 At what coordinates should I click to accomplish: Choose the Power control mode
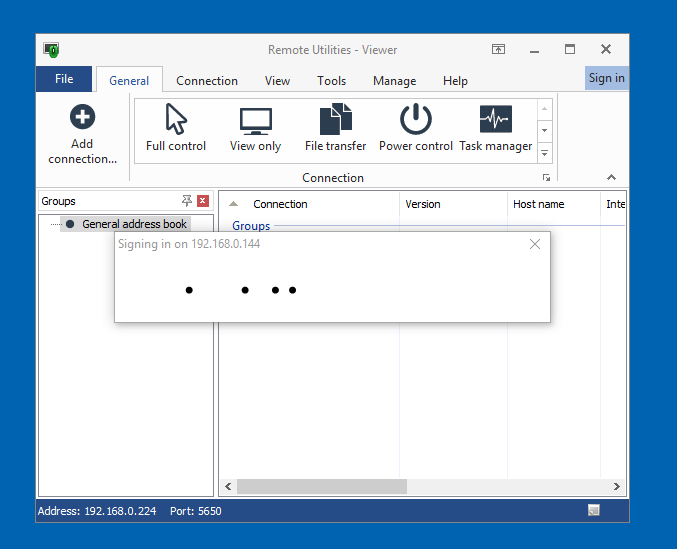click(x=415, y=128)
